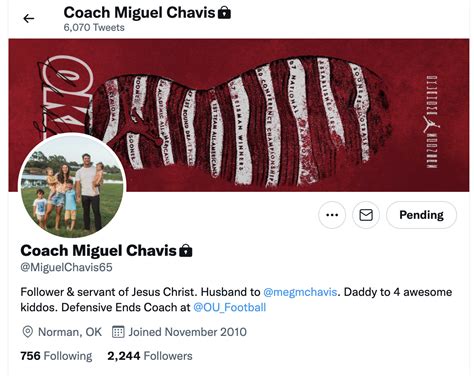Screen dimensions: 474x376
Task: Click the Pending follow request button
Action: point(421,215)
